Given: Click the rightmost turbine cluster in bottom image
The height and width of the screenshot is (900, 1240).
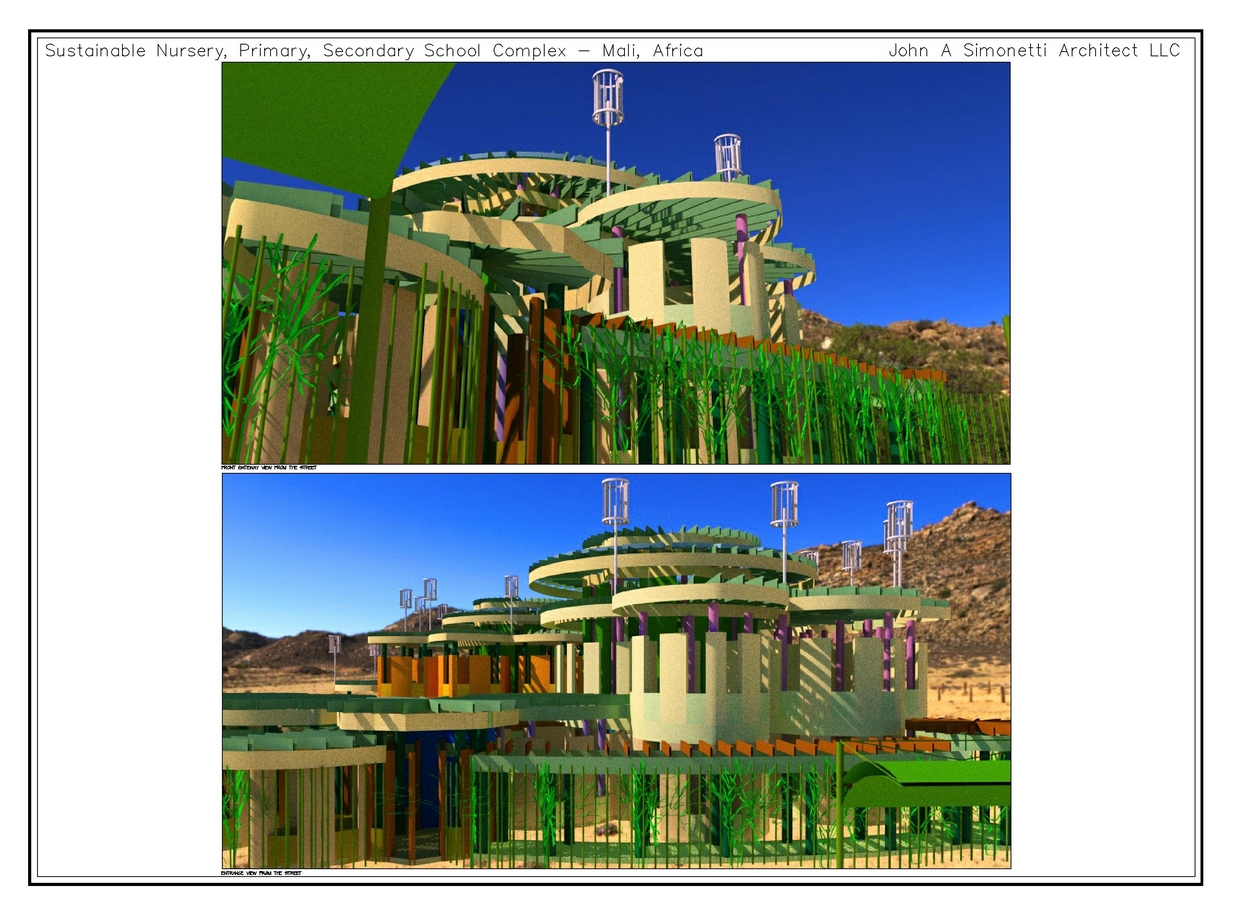Looking at the screenshot, I should pos(897,542).
